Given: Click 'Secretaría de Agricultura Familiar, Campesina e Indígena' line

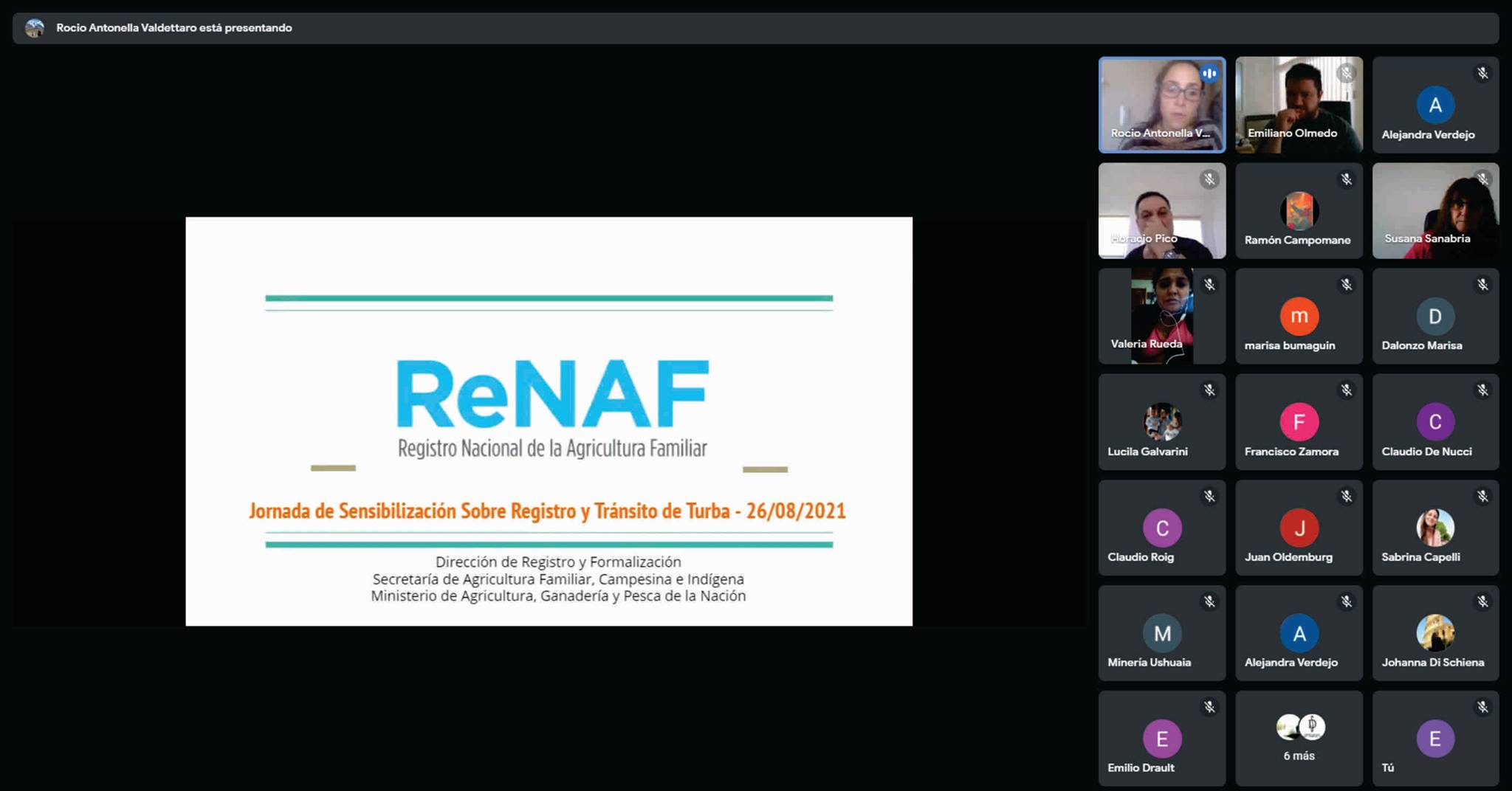Looking at the screenshot, I should tap(558, 579).
